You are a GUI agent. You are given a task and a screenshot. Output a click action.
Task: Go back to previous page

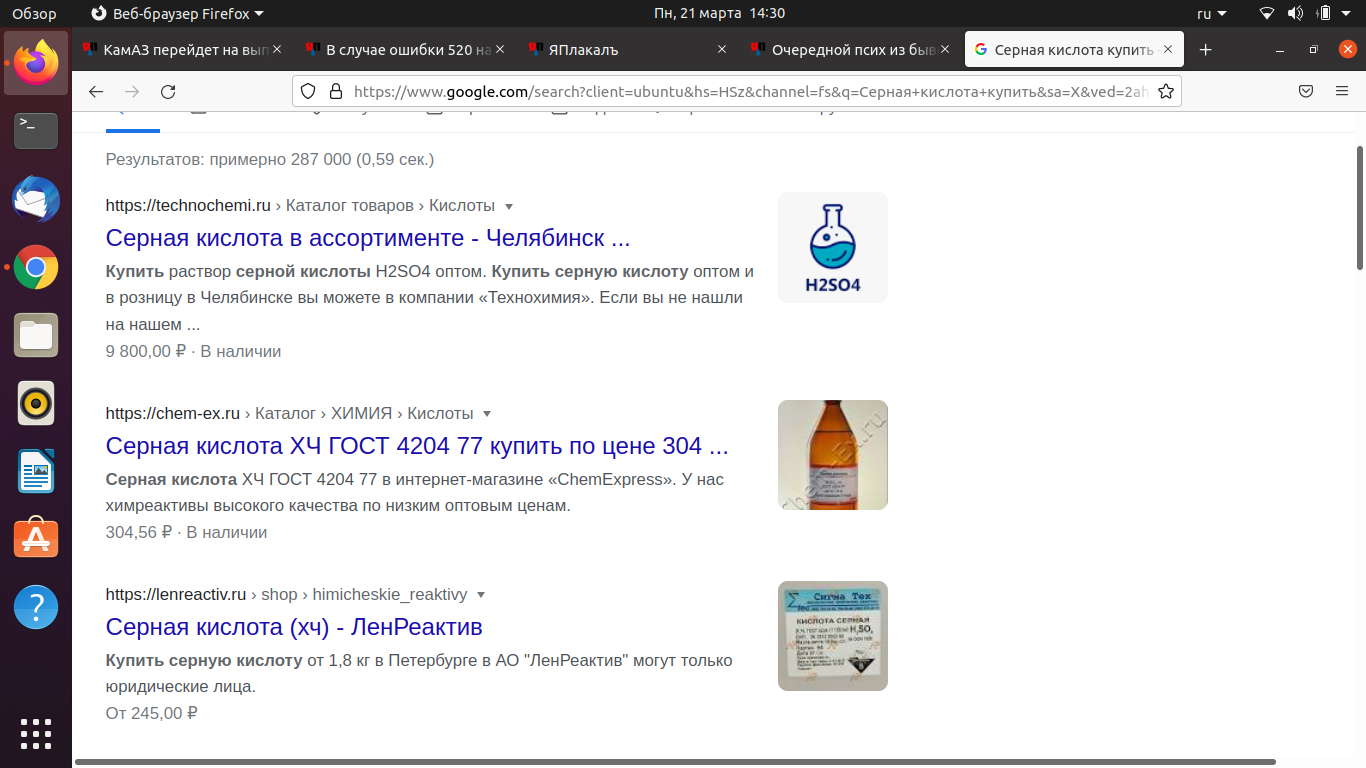(96, 91)
